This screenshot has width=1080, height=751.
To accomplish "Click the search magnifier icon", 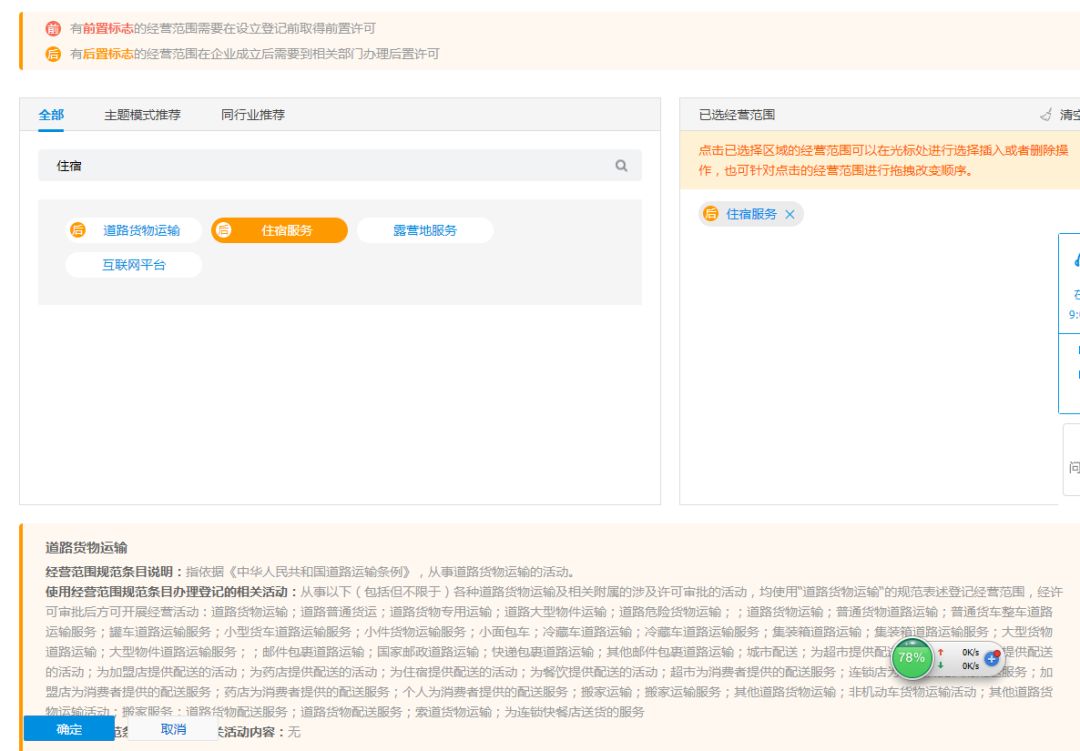I will 621,166.
